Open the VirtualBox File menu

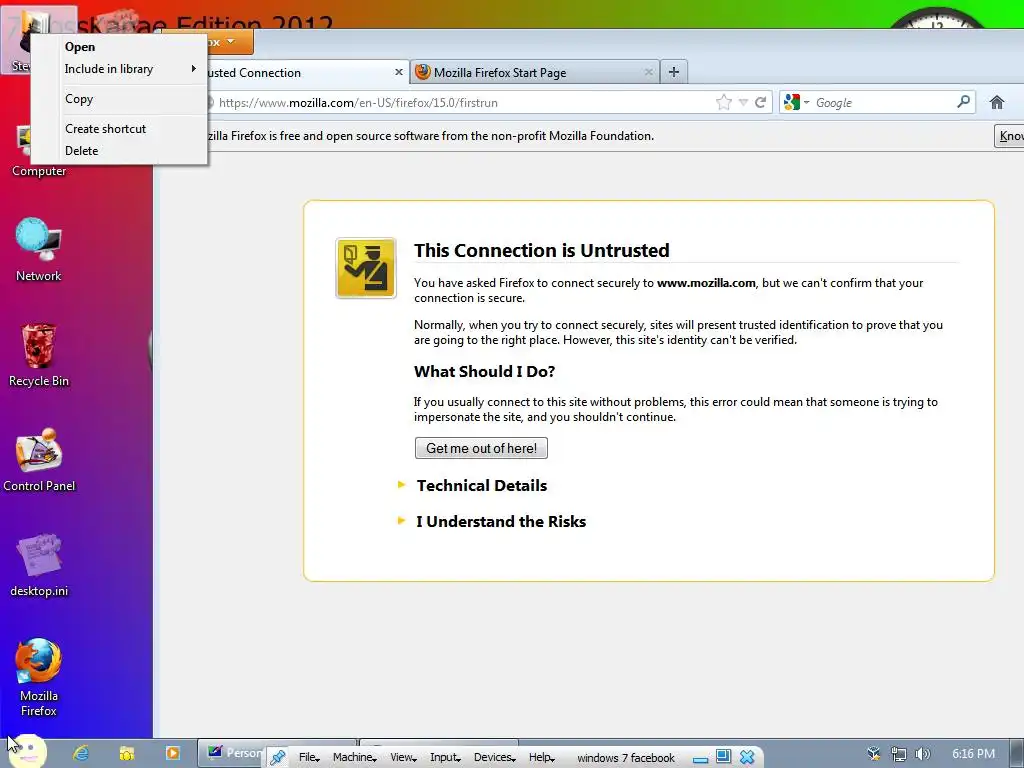coord(309,758)
